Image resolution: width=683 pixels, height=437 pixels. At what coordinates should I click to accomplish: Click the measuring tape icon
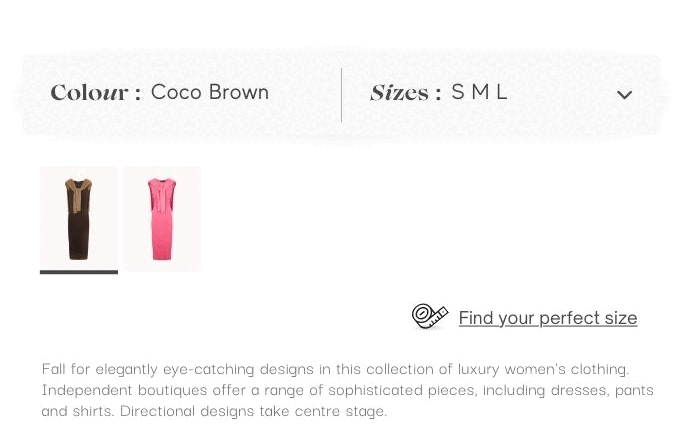tap(429, 316)
